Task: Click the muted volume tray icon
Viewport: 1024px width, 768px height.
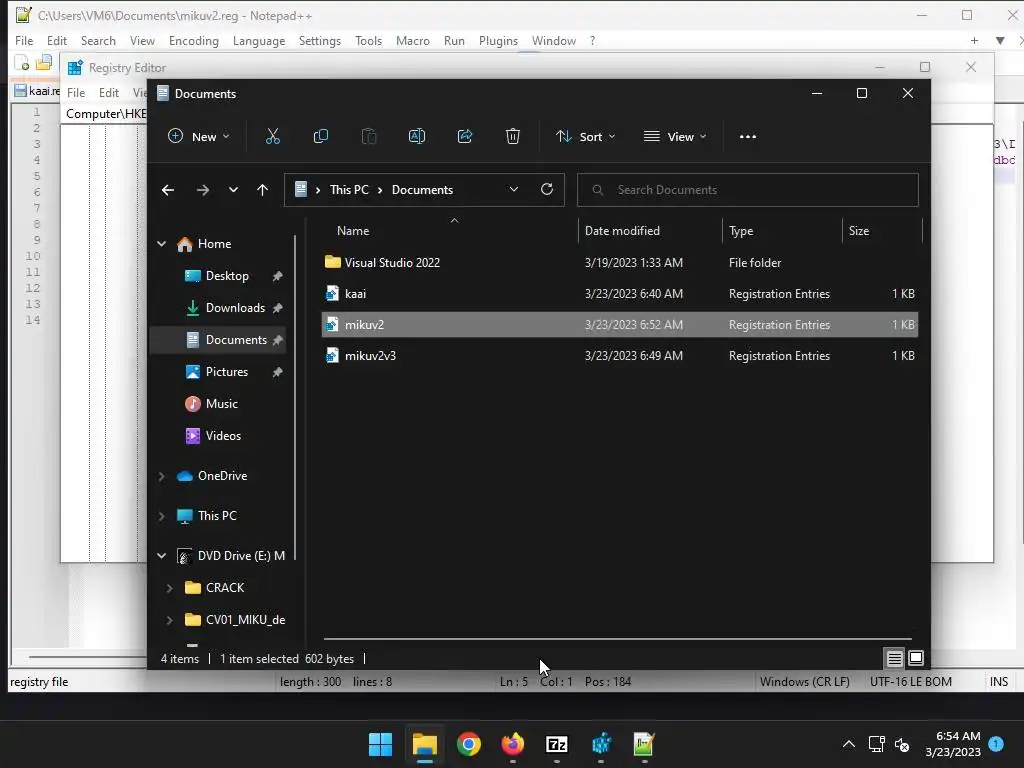Action: click(902, 744)
